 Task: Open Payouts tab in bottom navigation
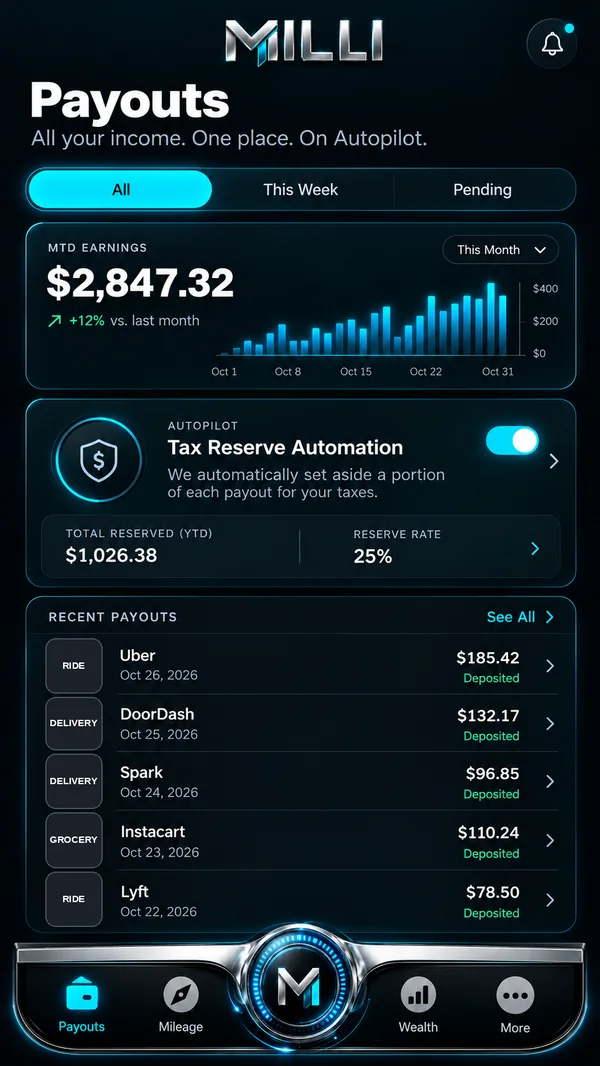coord(82,1005)
